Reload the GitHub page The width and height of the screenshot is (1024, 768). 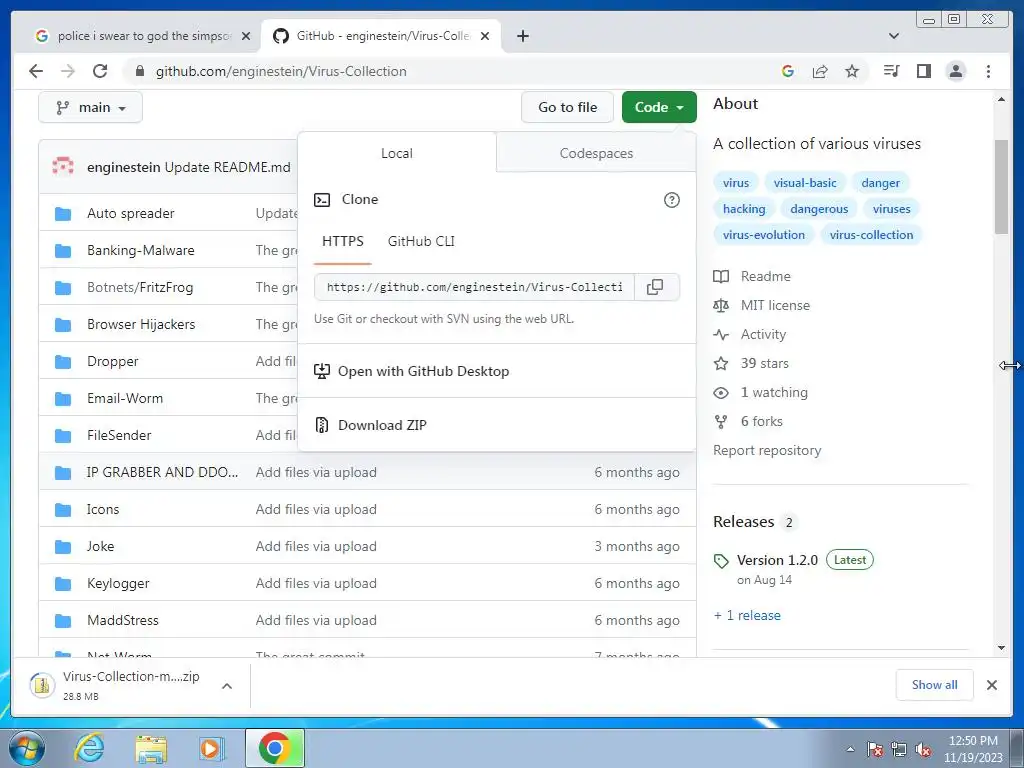100,71
